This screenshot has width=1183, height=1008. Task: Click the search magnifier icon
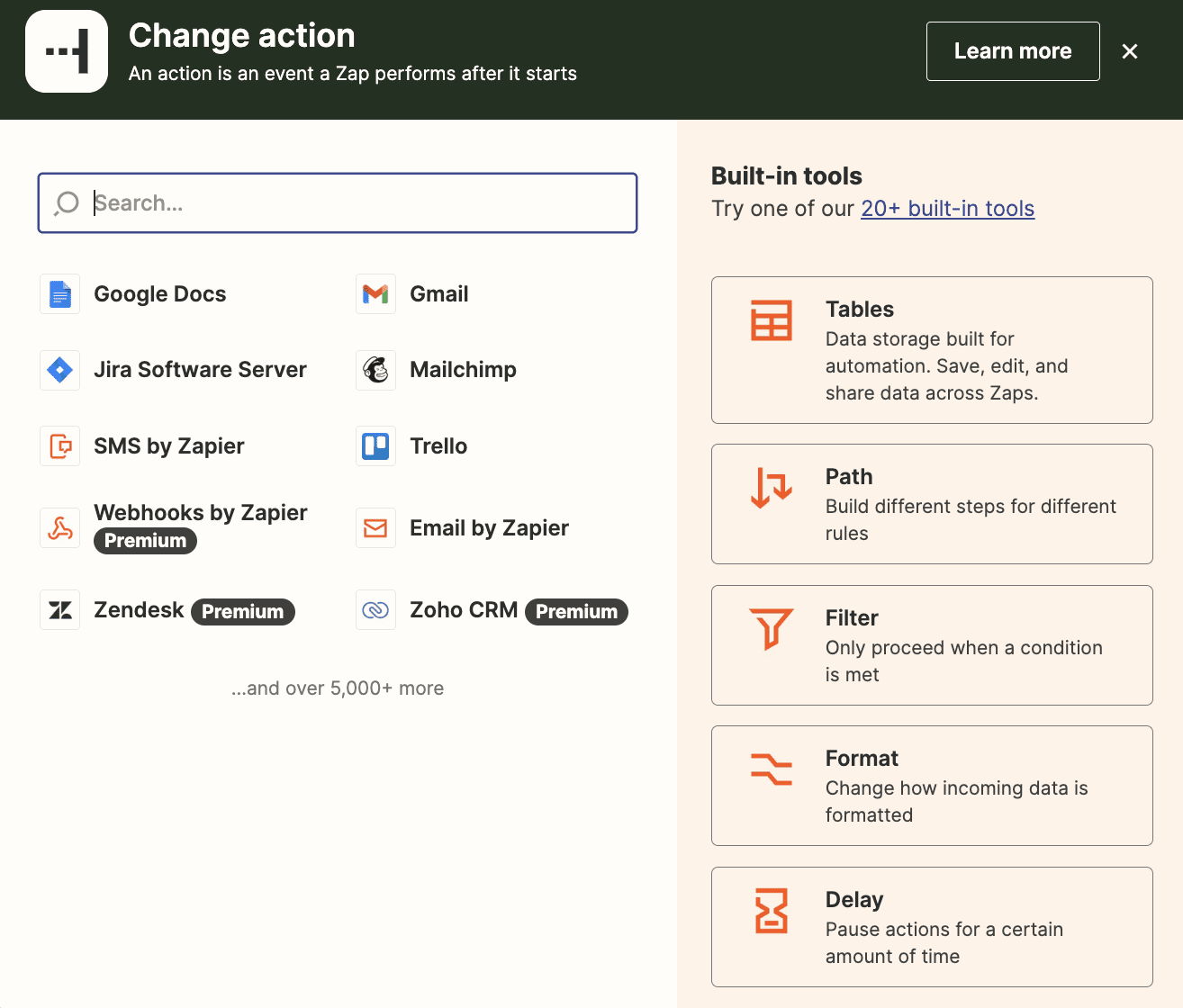point(67,203)
